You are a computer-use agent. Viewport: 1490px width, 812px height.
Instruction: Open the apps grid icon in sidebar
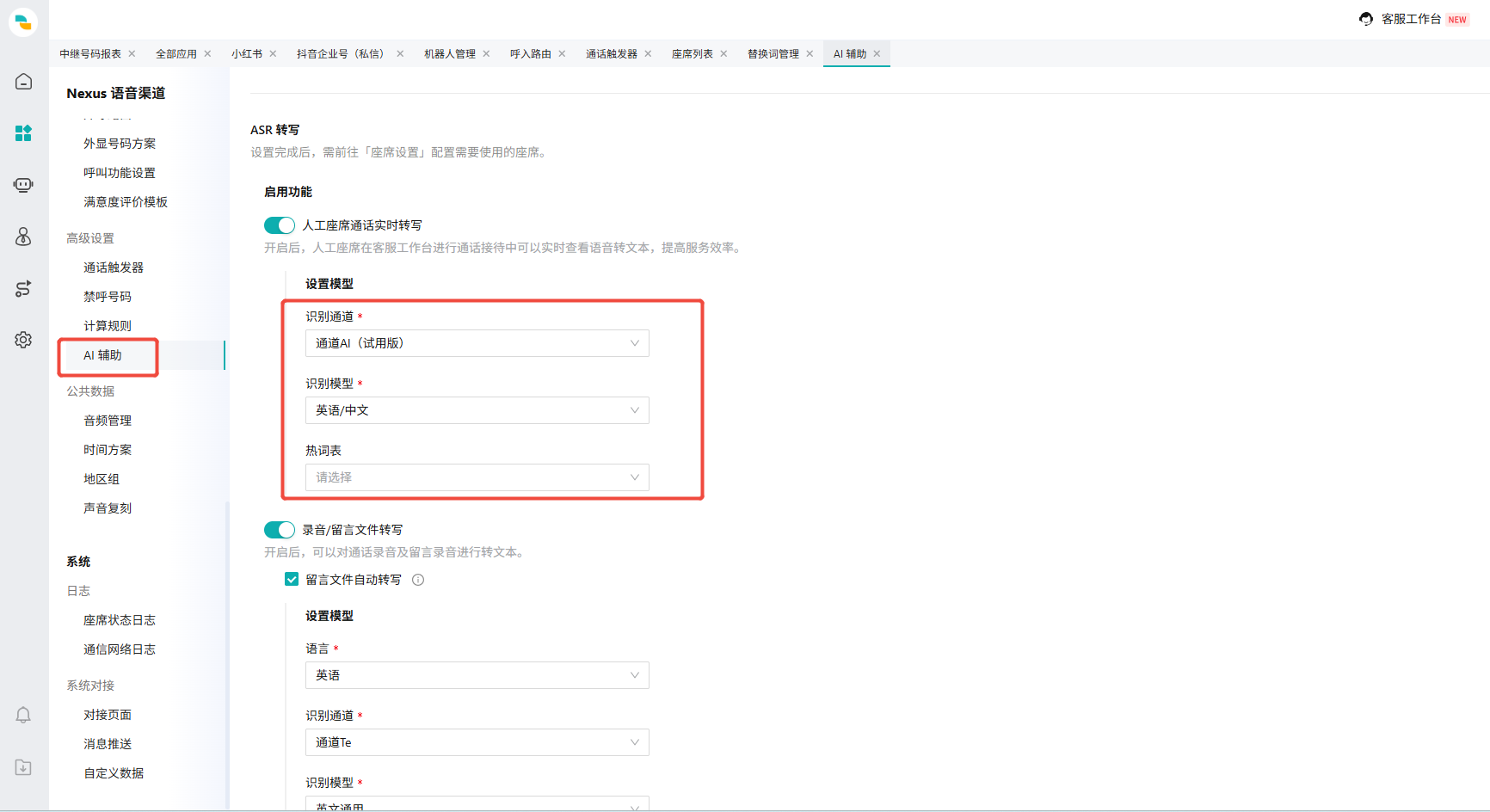(23, 133)
